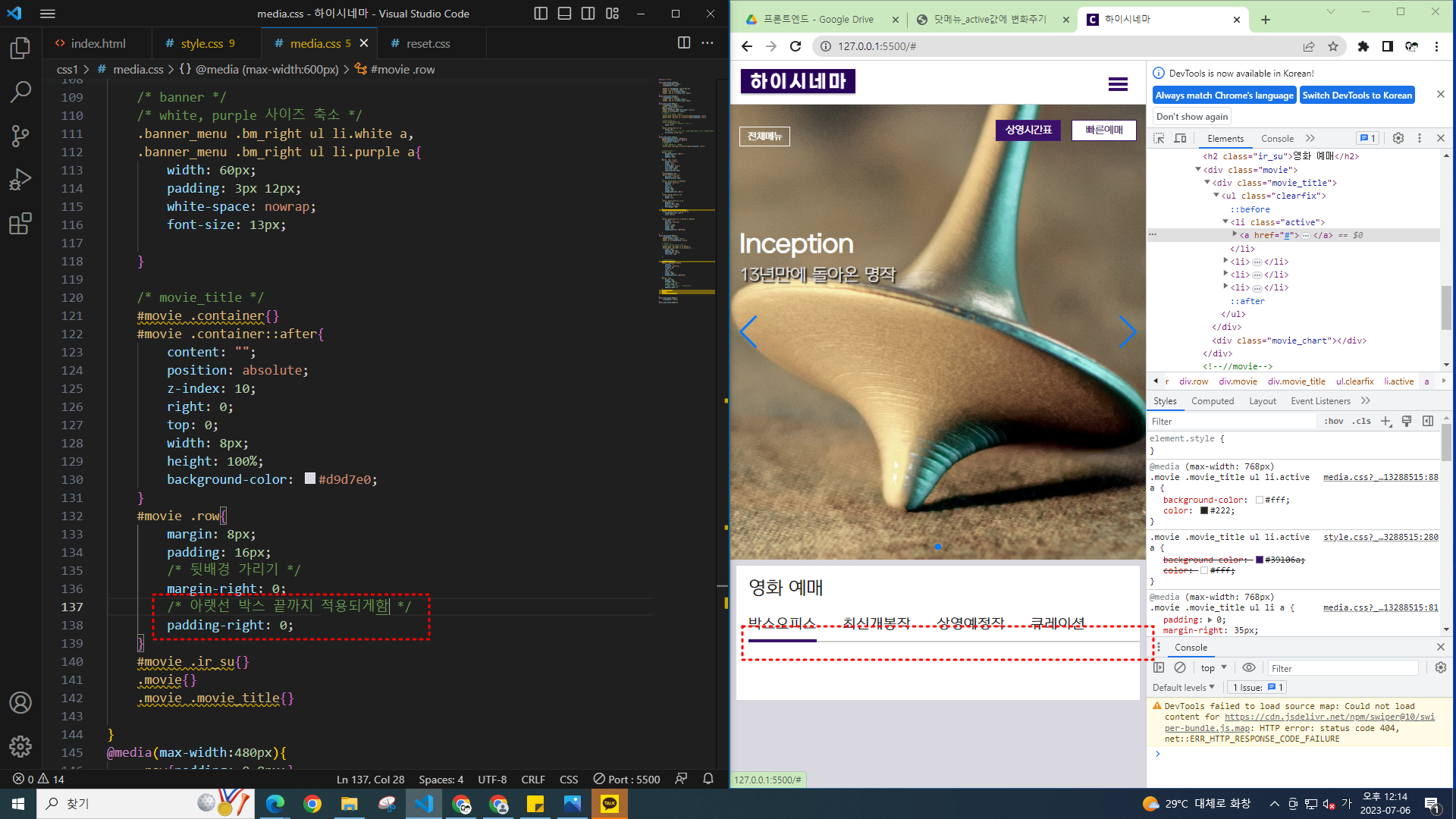Open the Extensions view
Screen dimensions: 1456x819
[x=20, y=224]
